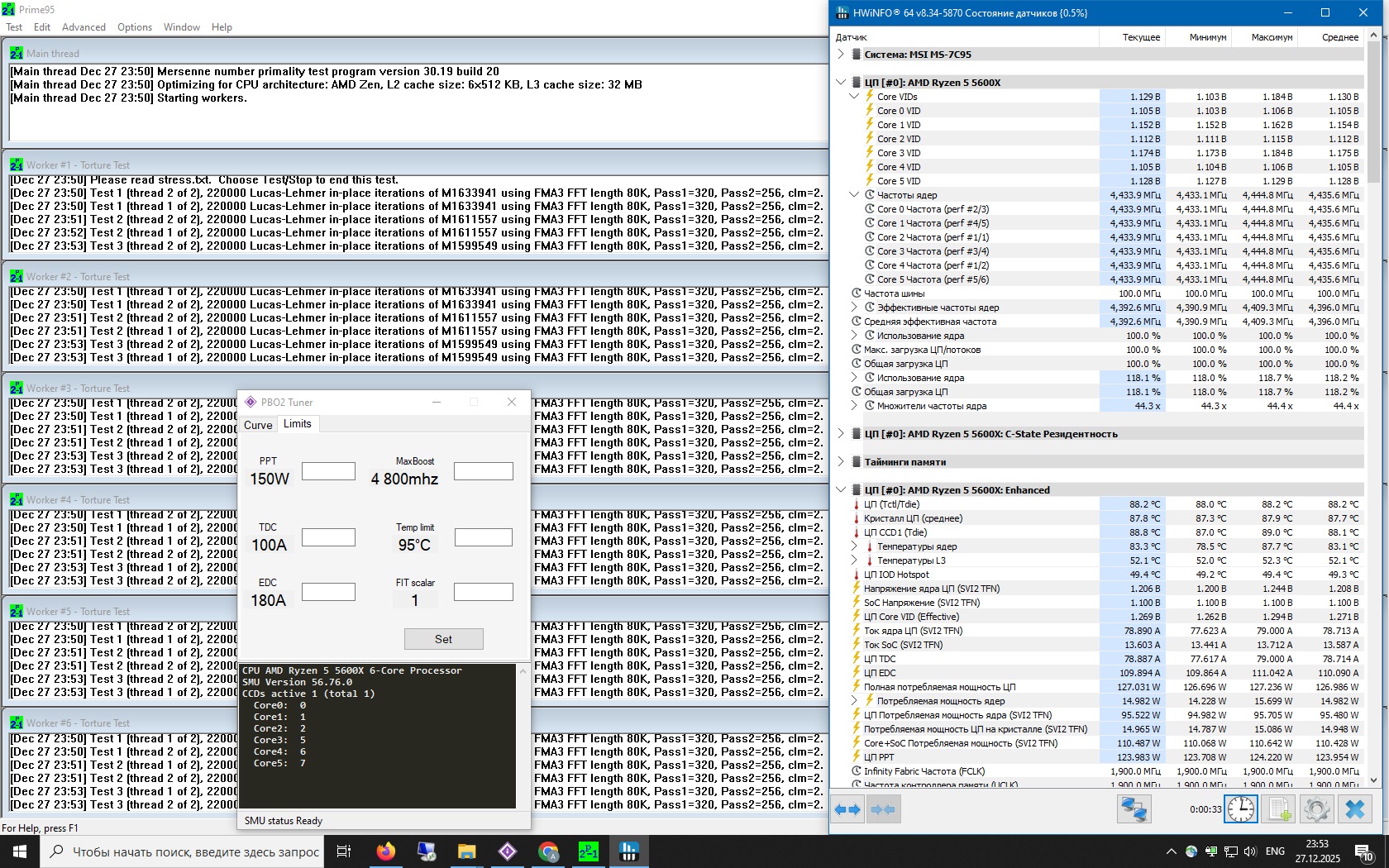Click Main thread window icon in Prime95
Image resolution: width=1389 pixels, height=868 pixels.
tap(17, 53)
